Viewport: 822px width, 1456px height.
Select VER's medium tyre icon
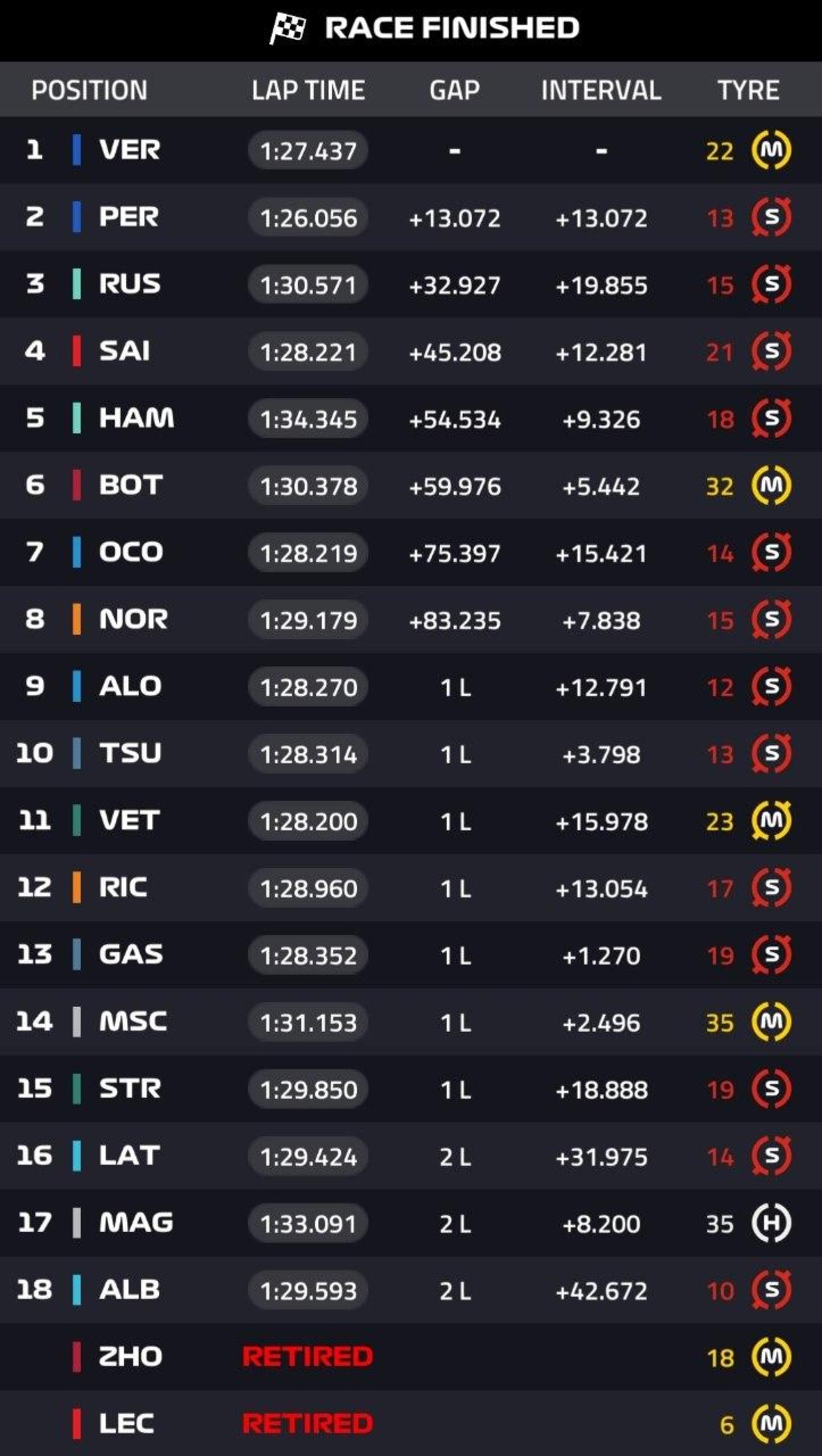(x=771, y=150)
